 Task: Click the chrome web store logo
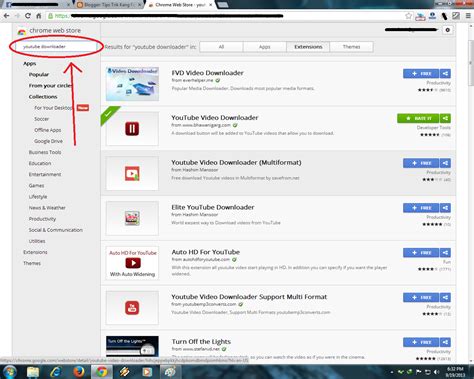pyautogui.click(x=49, y=31)
